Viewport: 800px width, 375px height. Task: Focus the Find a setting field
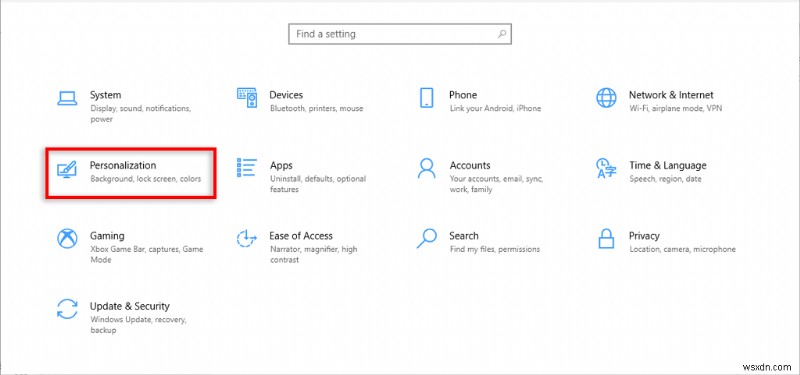400,34
